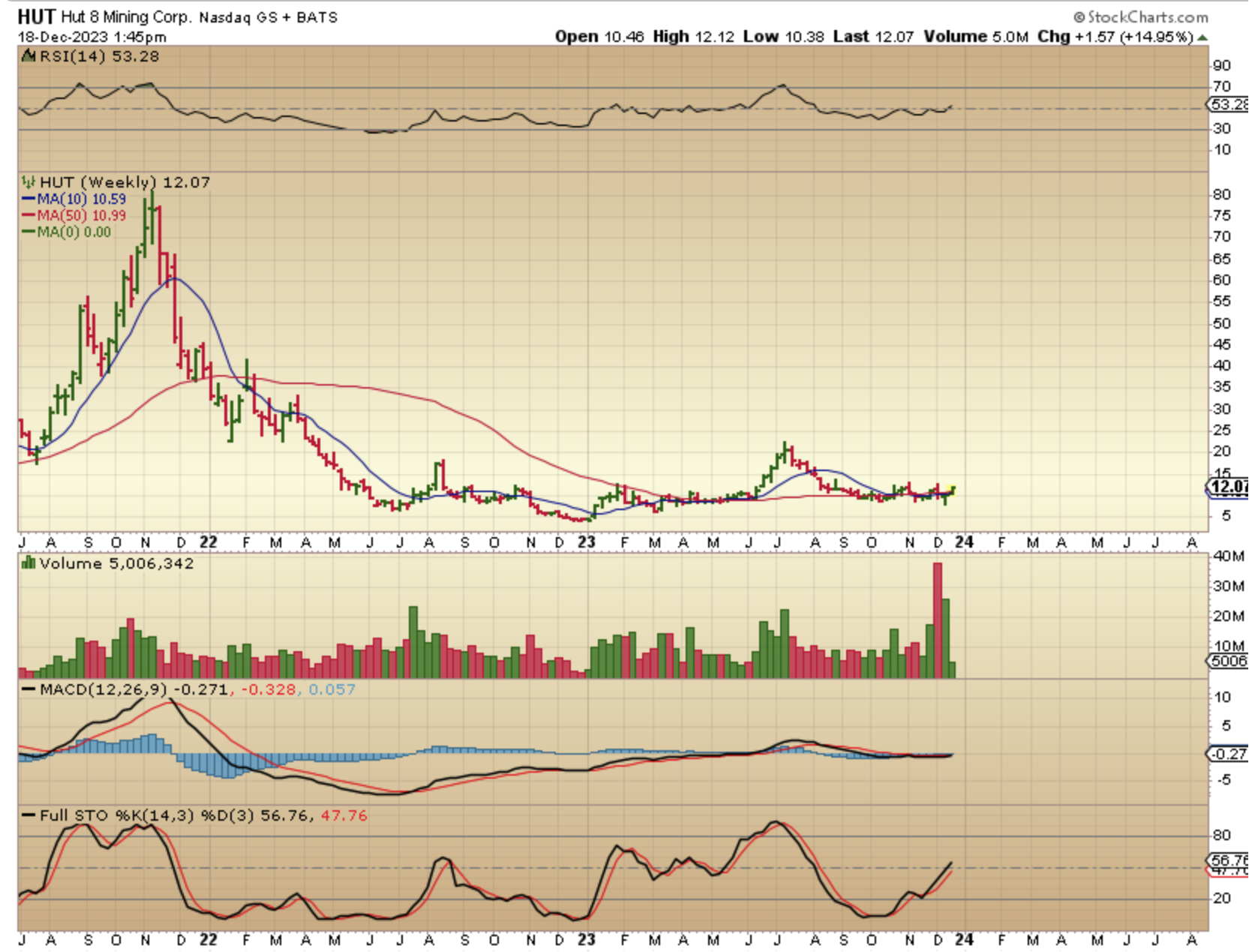Click the RSI mountain indicator icon
The height and width of the screenshot is (952, 1249).
pos(29,56)
